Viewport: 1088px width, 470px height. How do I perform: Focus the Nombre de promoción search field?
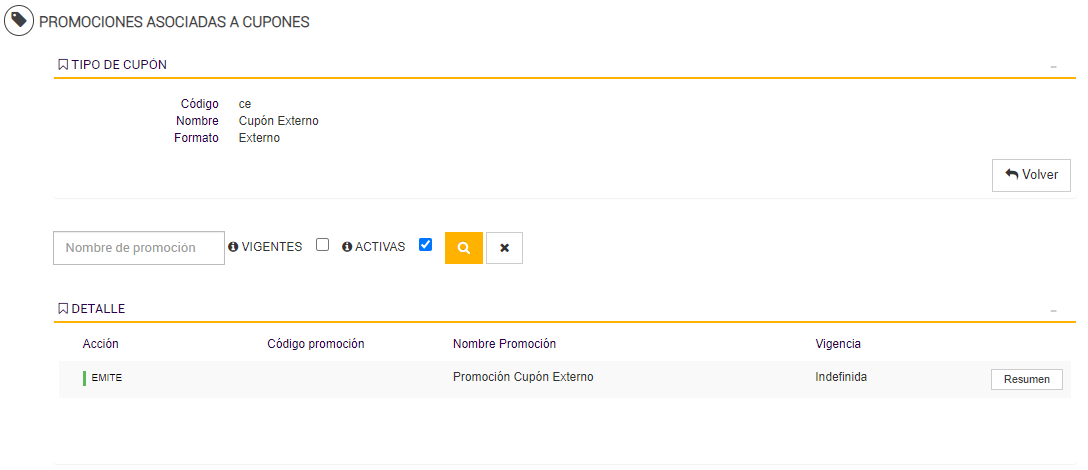click(x=139, y=248)
